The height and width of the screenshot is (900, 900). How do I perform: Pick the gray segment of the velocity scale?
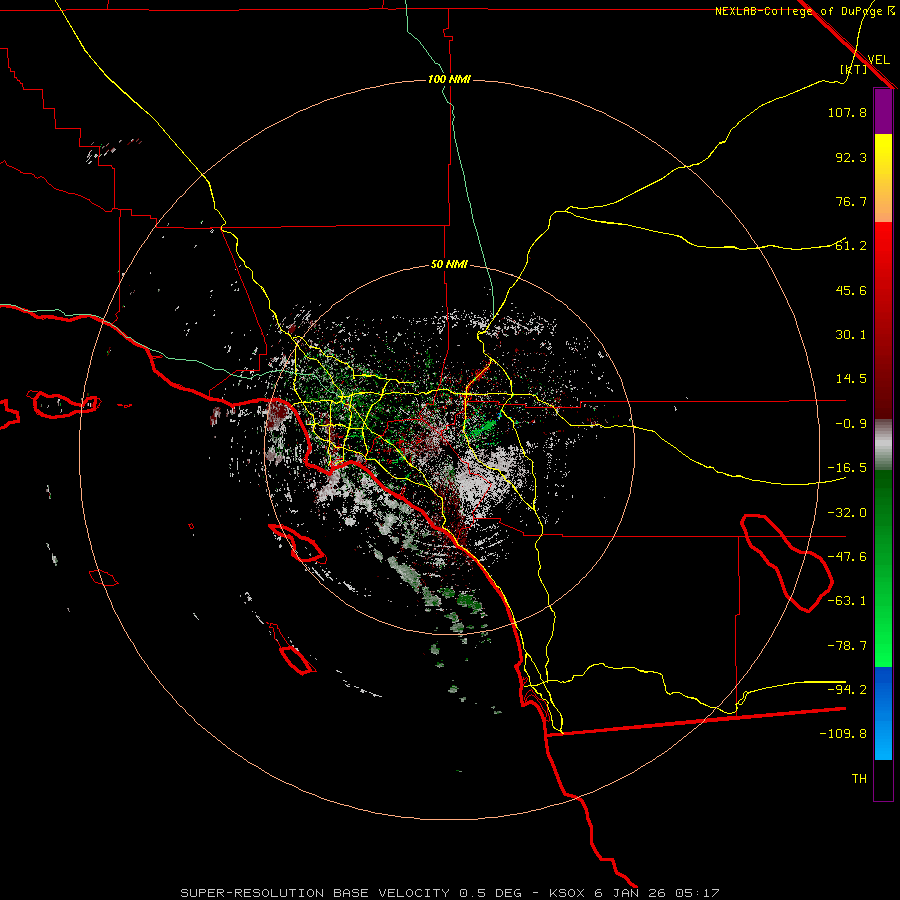click(x=883, y=444)
